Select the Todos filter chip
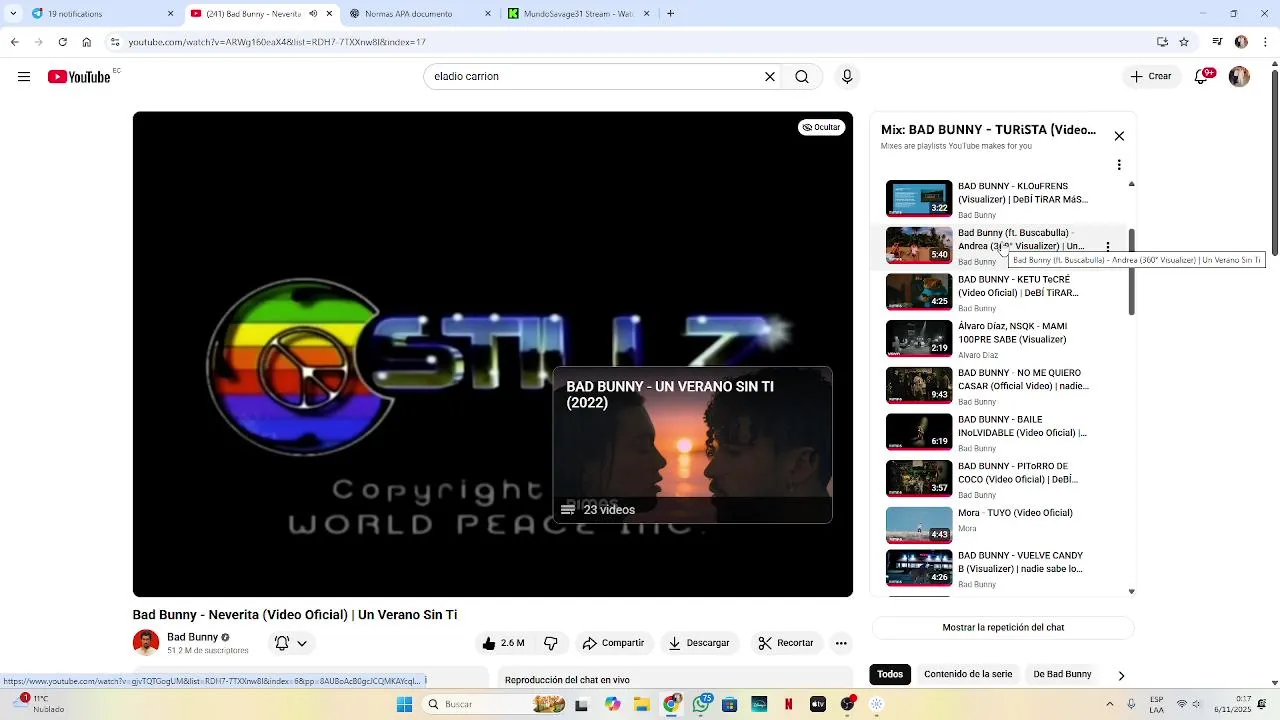The image size is (1280, 720). tap(890, 674)
